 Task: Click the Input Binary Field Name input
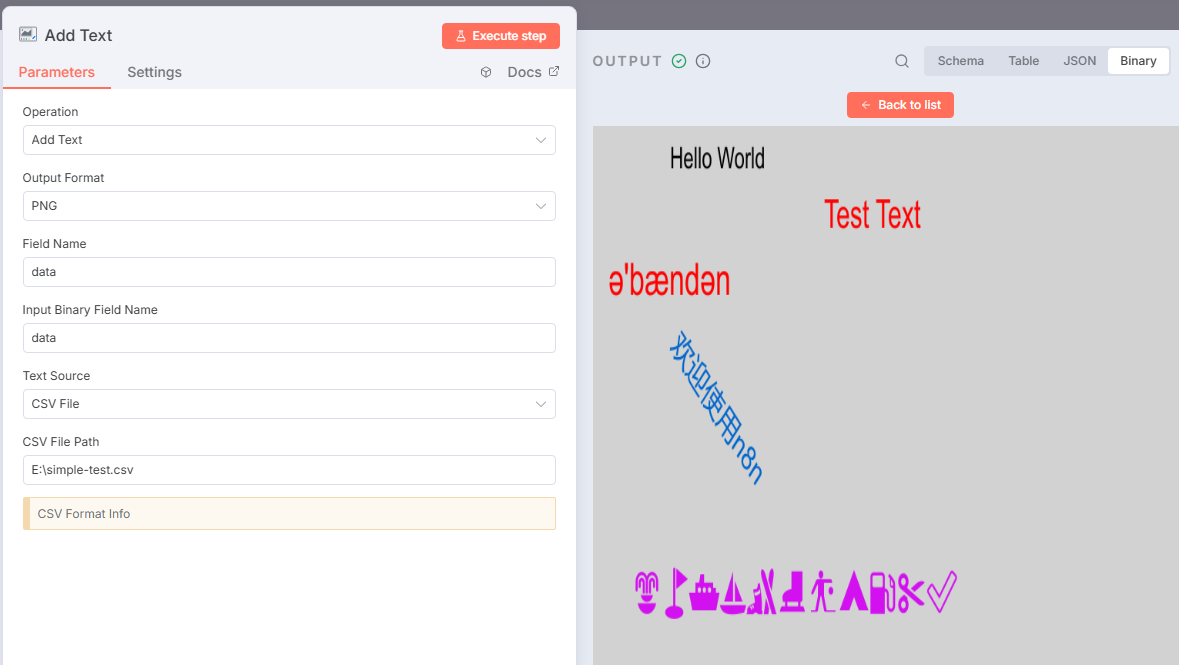pos(289,338)
